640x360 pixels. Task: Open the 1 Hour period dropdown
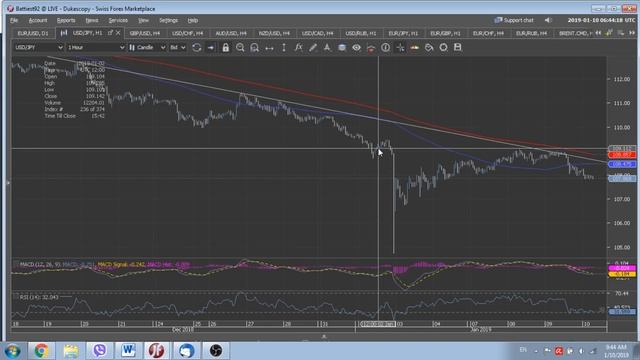pos(96,48)
